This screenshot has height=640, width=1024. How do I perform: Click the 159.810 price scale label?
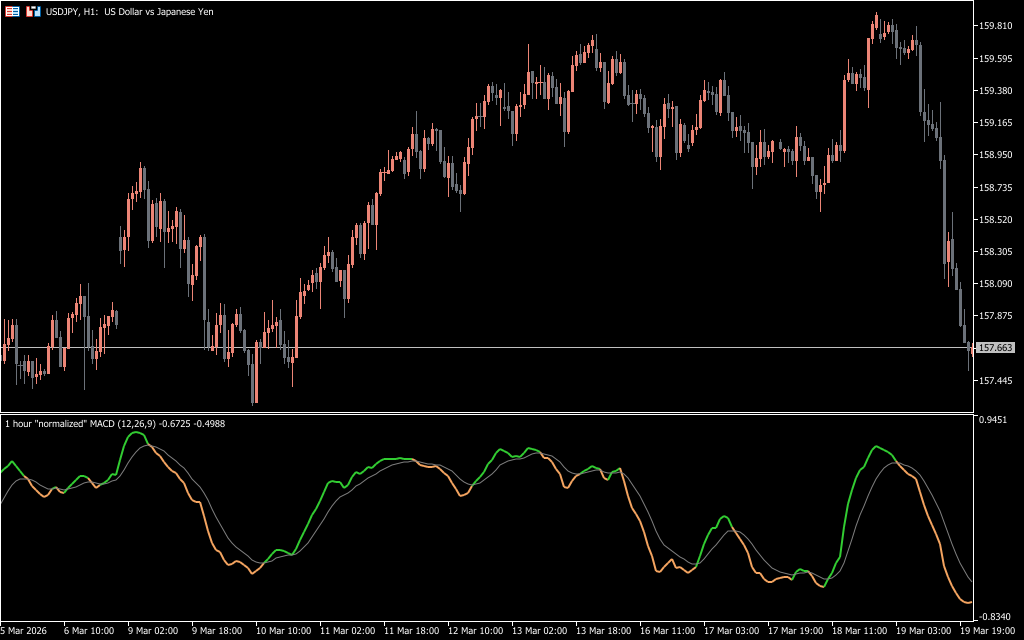[x=998, y=26]
